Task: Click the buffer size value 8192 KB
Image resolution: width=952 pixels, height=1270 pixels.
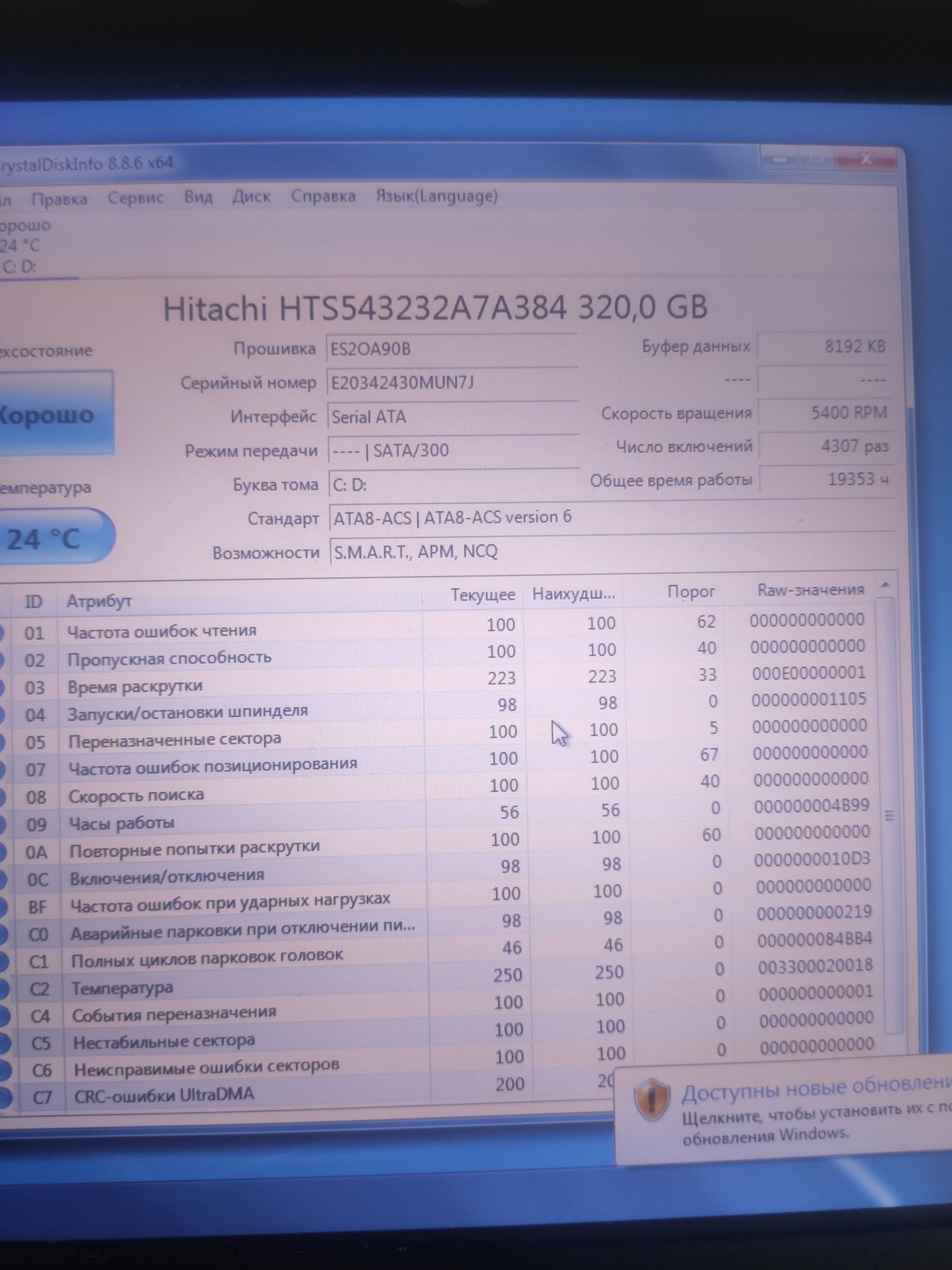Action: (x=824, y=347)
